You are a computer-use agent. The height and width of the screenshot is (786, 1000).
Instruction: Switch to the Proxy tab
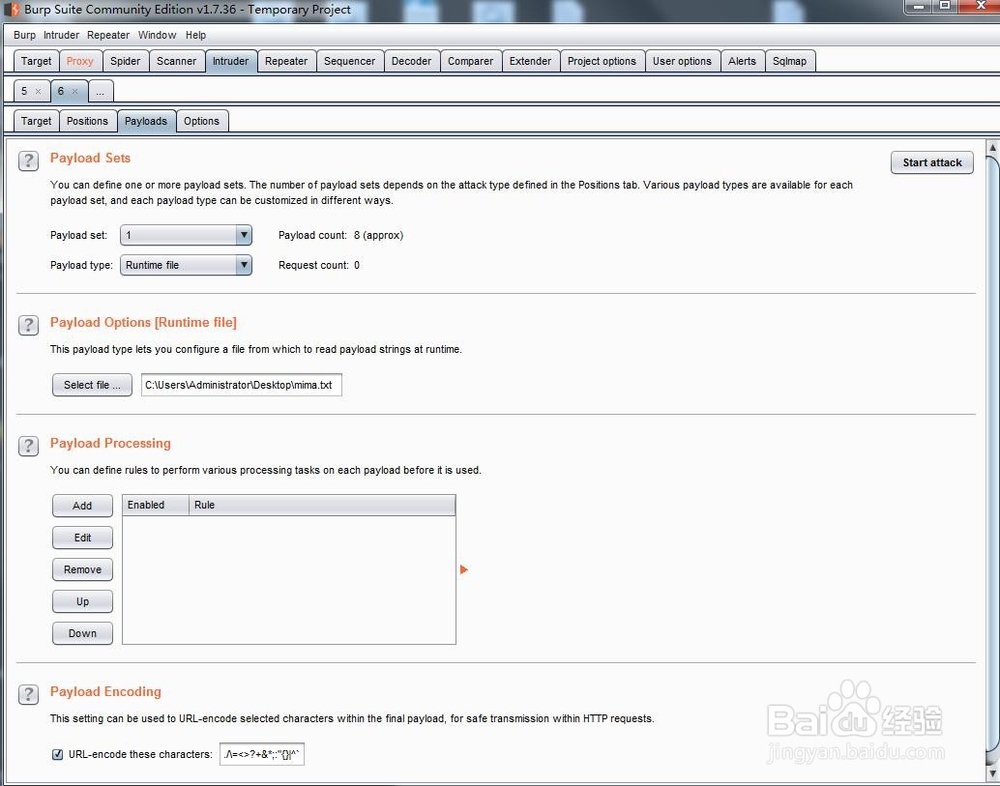coord(80,61)
